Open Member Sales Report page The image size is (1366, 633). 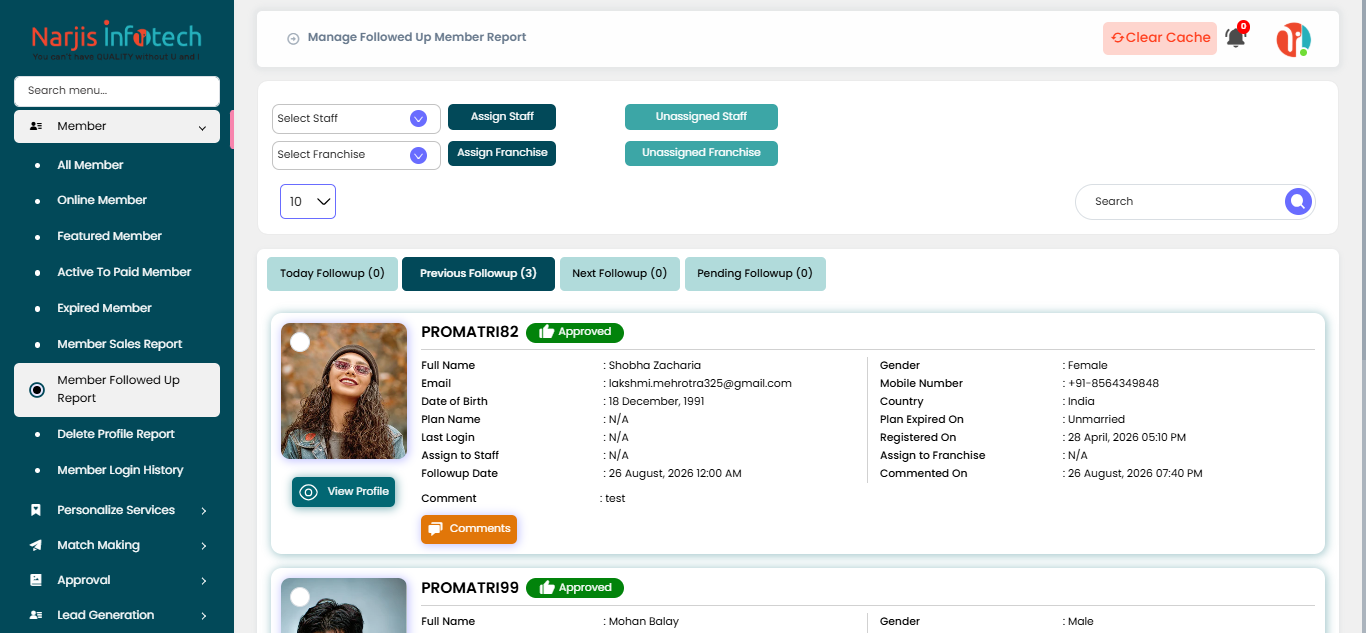120,344
